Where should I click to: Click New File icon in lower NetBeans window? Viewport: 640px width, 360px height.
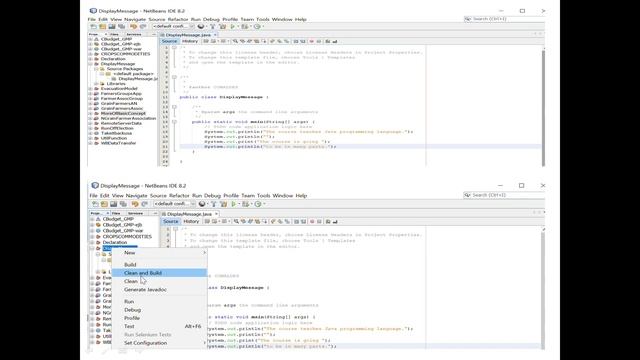(95, 204)
